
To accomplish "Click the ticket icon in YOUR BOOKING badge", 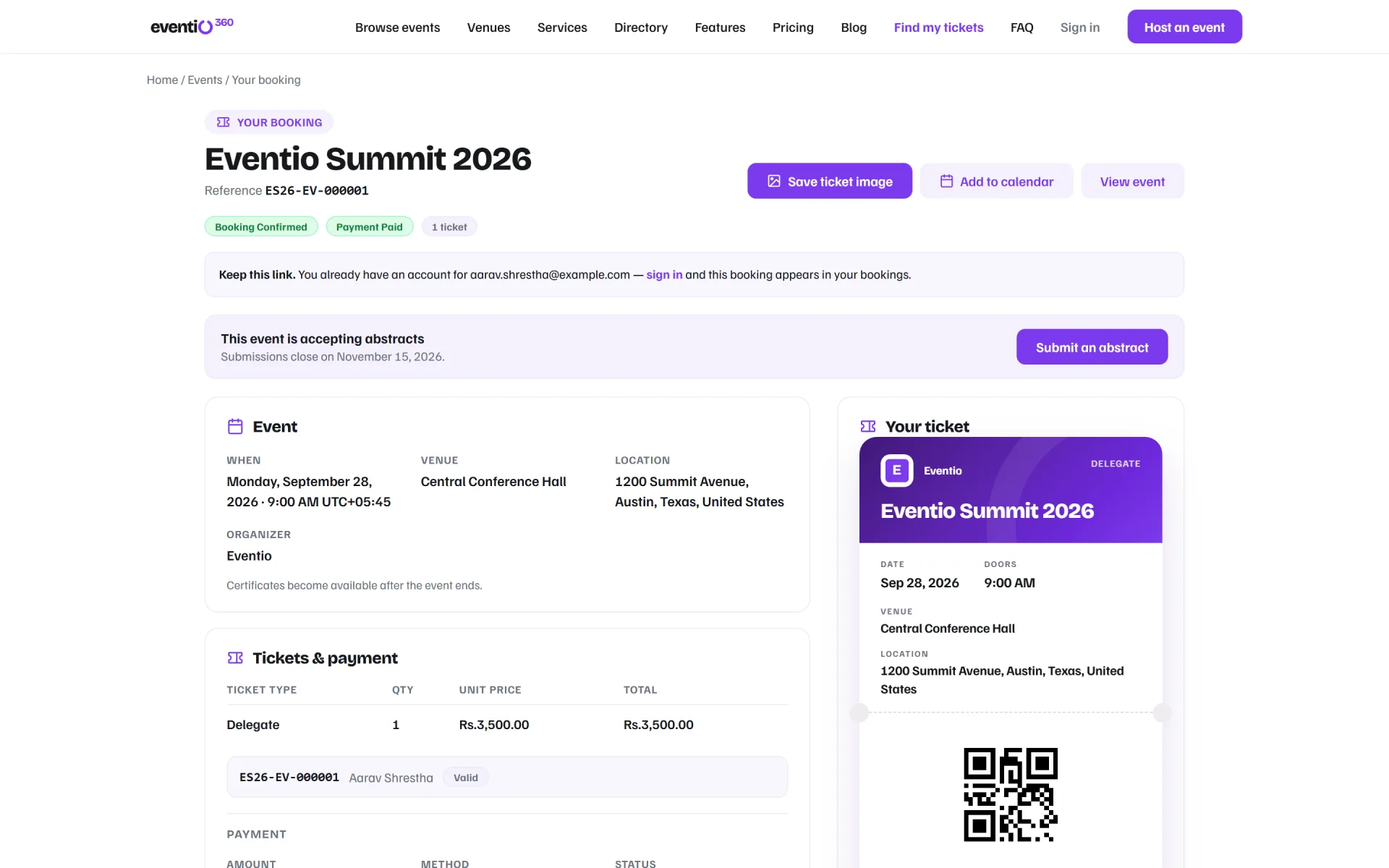I will point(224,122).
